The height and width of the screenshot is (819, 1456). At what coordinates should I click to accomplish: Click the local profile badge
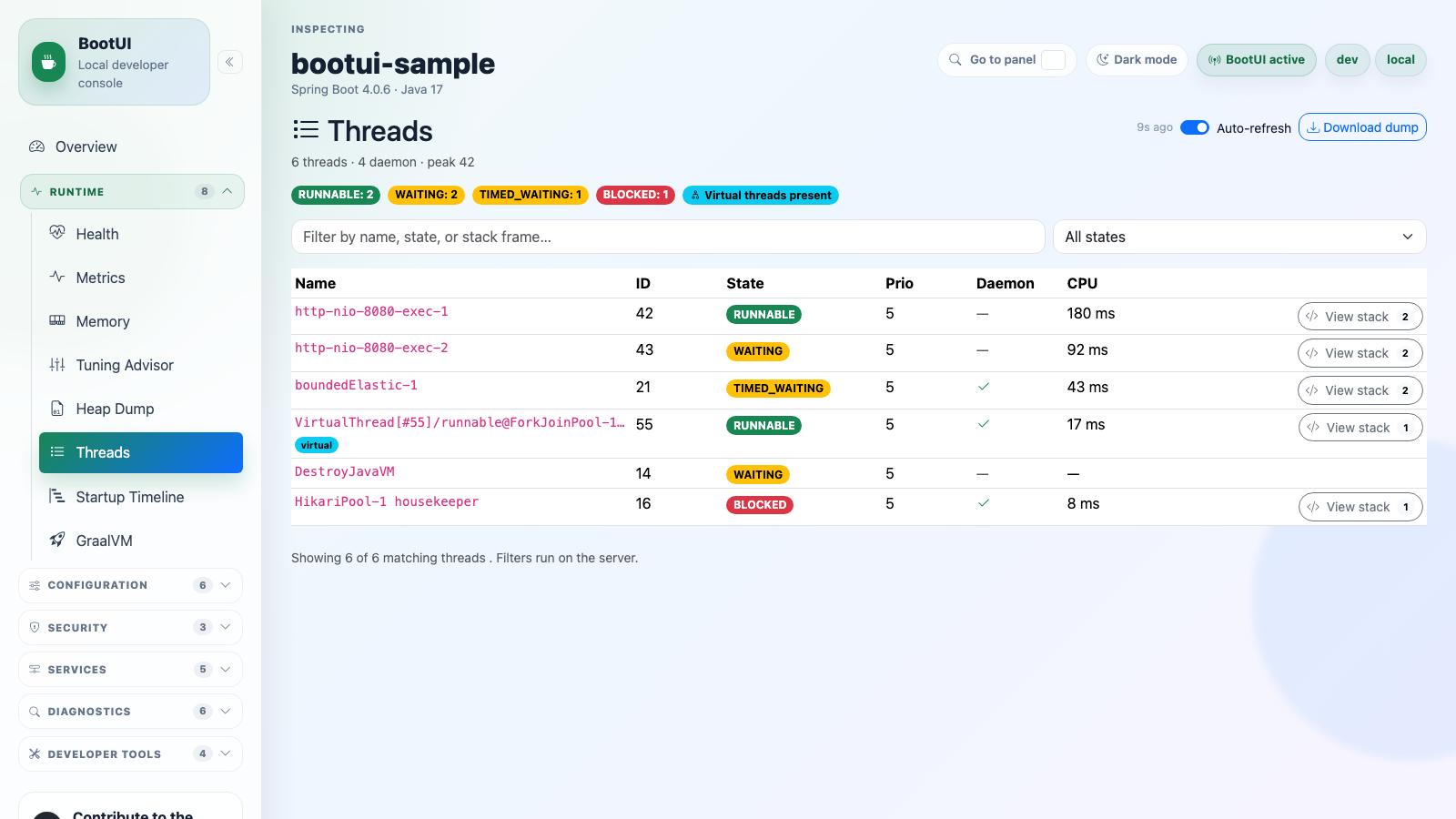[1400, 60]
